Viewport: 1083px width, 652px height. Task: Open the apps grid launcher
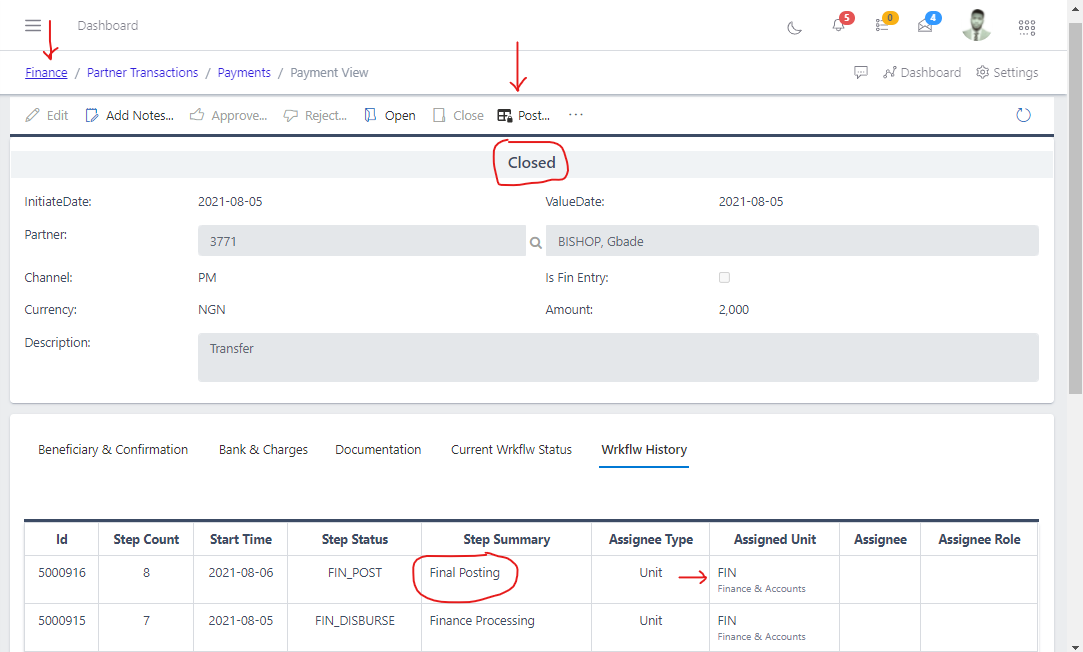1026,27
